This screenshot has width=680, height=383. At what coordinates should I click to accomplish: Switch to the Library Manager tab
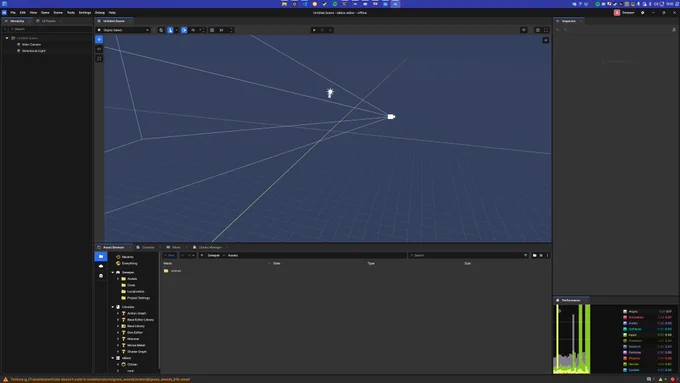(x=210, y=247)
